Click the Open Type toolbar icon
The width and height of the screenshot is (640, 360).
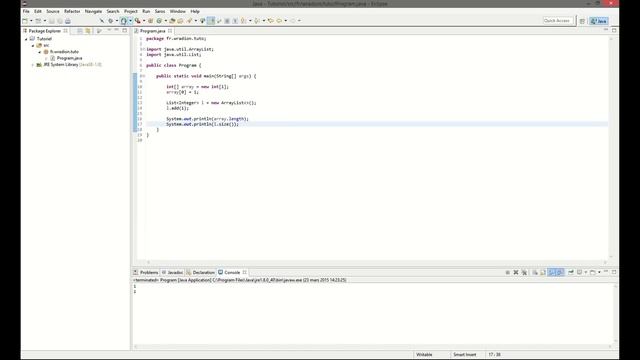pyautogui.click(x=172, y=21)
